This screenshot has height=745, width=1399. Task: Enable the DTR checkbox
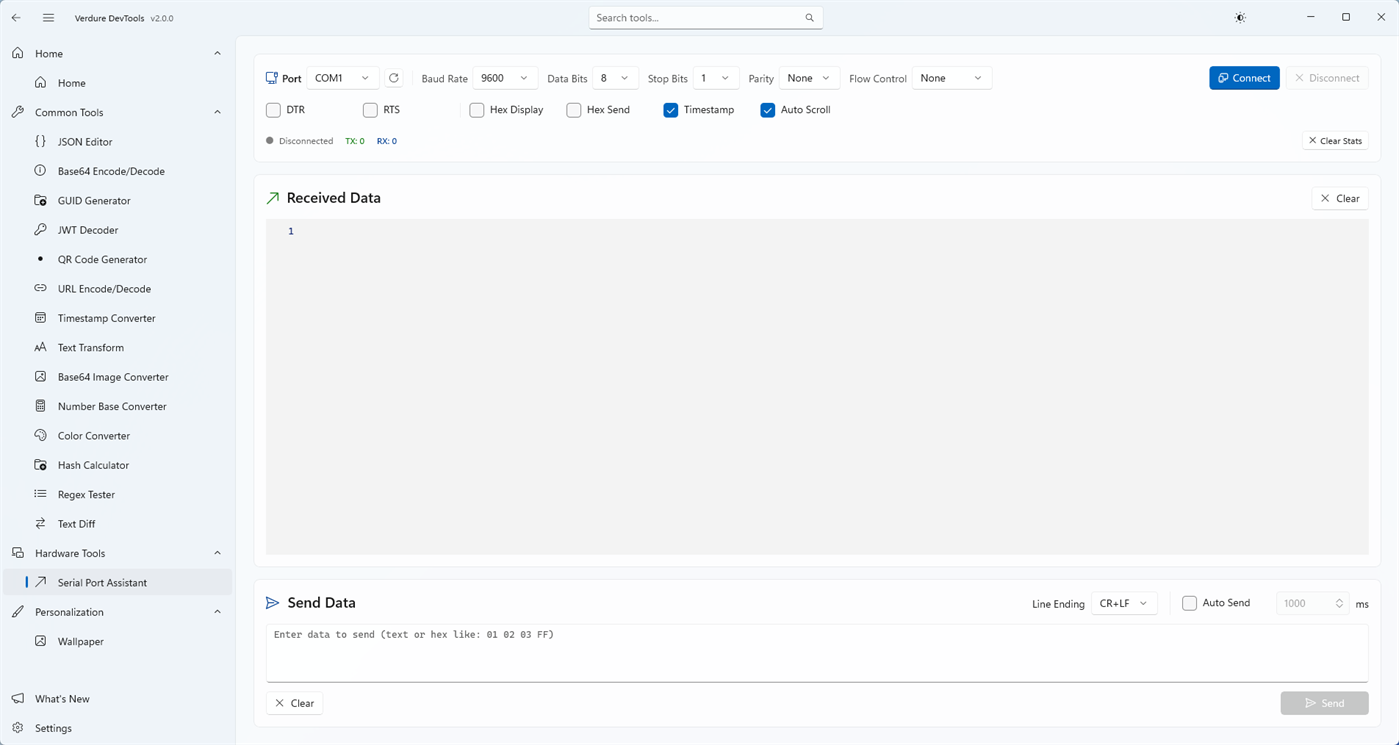(273, 110)
